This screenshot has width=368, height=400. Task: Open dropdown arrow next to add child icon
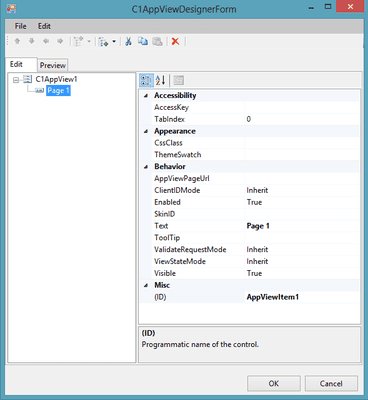[114, 41]
